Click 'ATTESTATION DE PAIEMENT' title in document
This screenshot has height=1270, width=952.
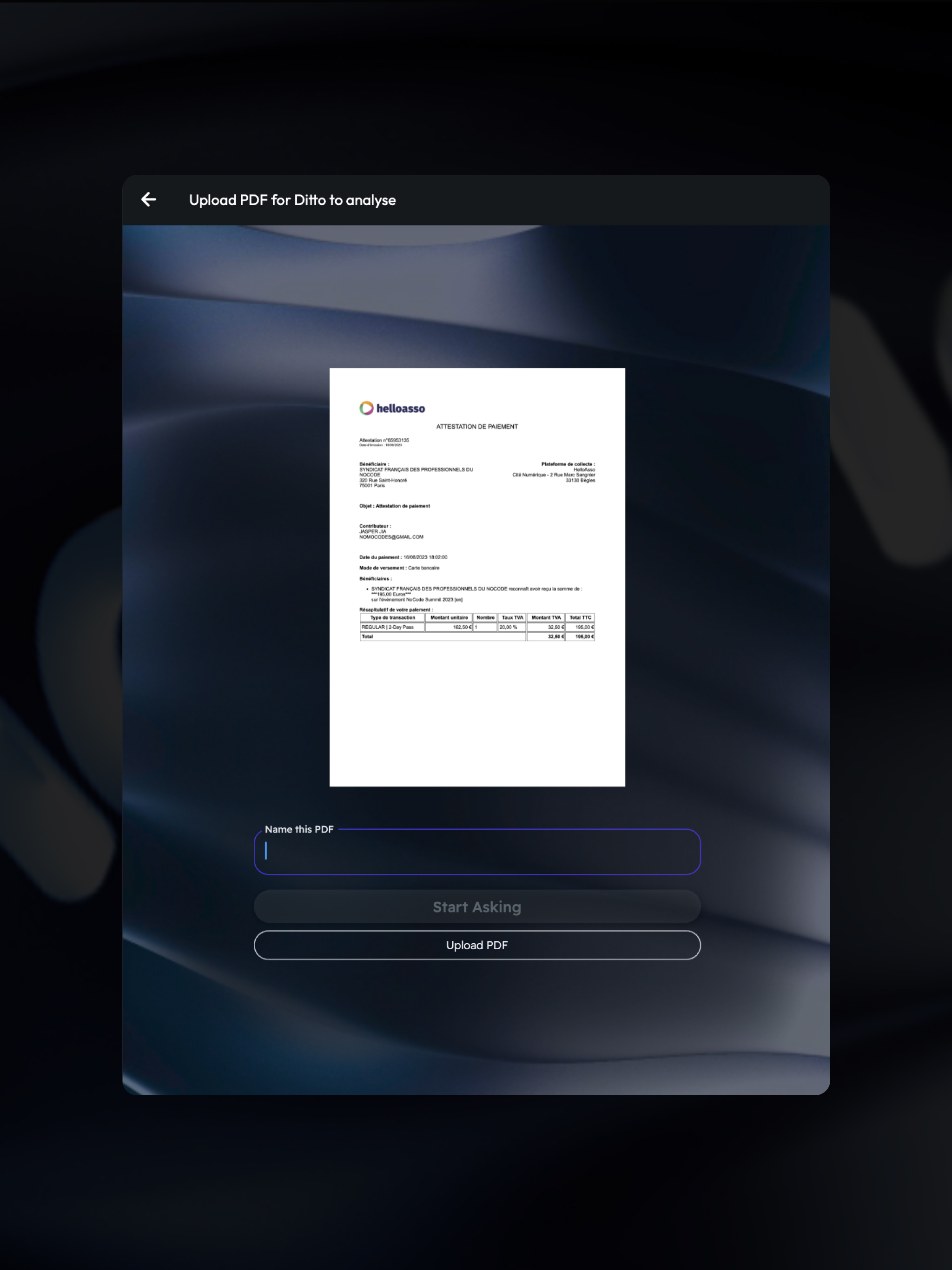tap(476, 427)
